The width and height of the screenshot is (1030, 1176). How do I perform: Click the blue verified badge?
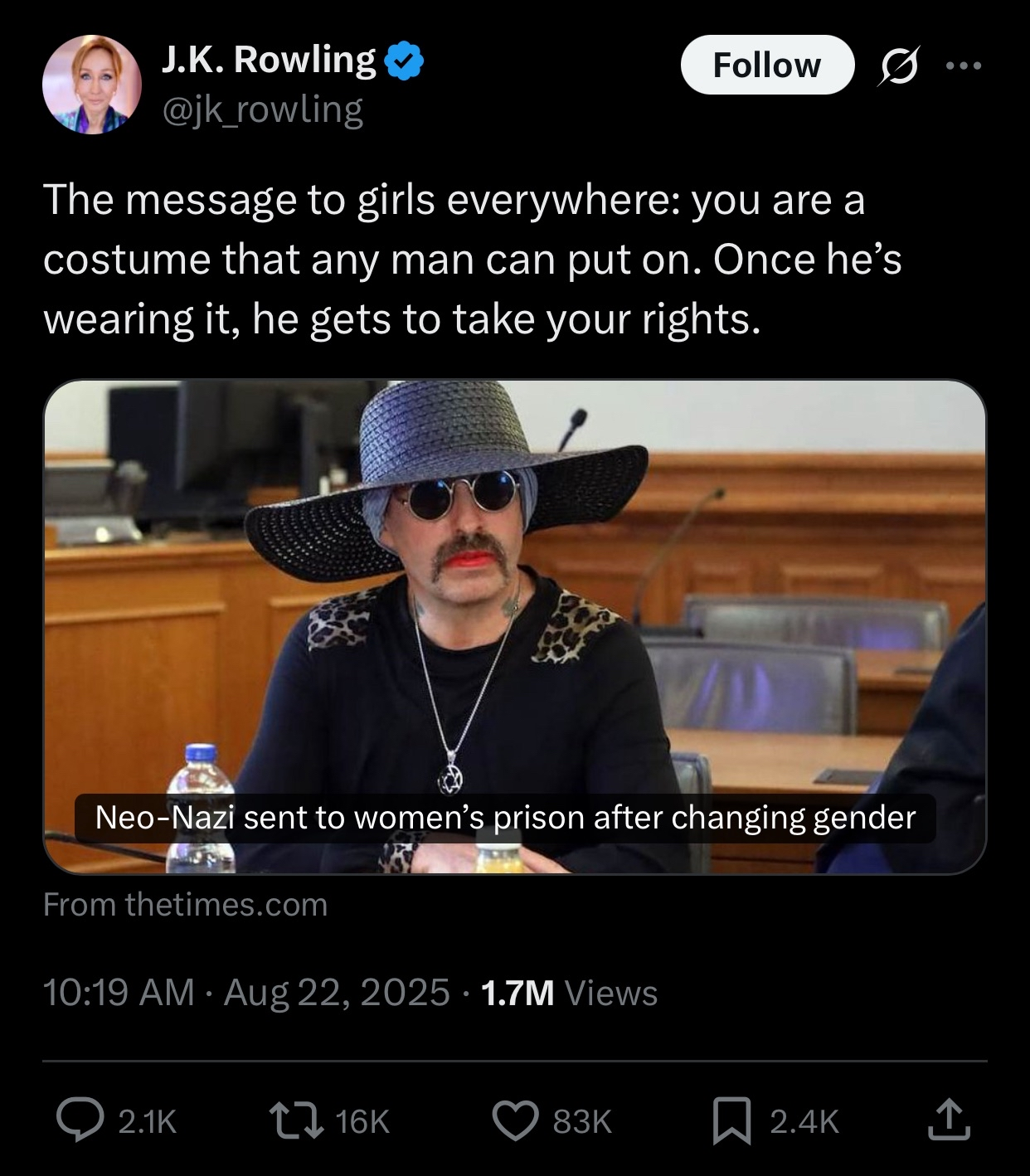click(403, 60)
